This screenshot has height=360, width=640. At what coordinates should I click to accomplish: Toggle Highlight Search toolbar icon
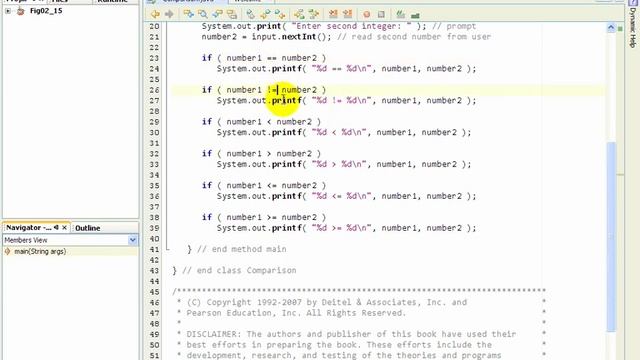click(232, 14)
